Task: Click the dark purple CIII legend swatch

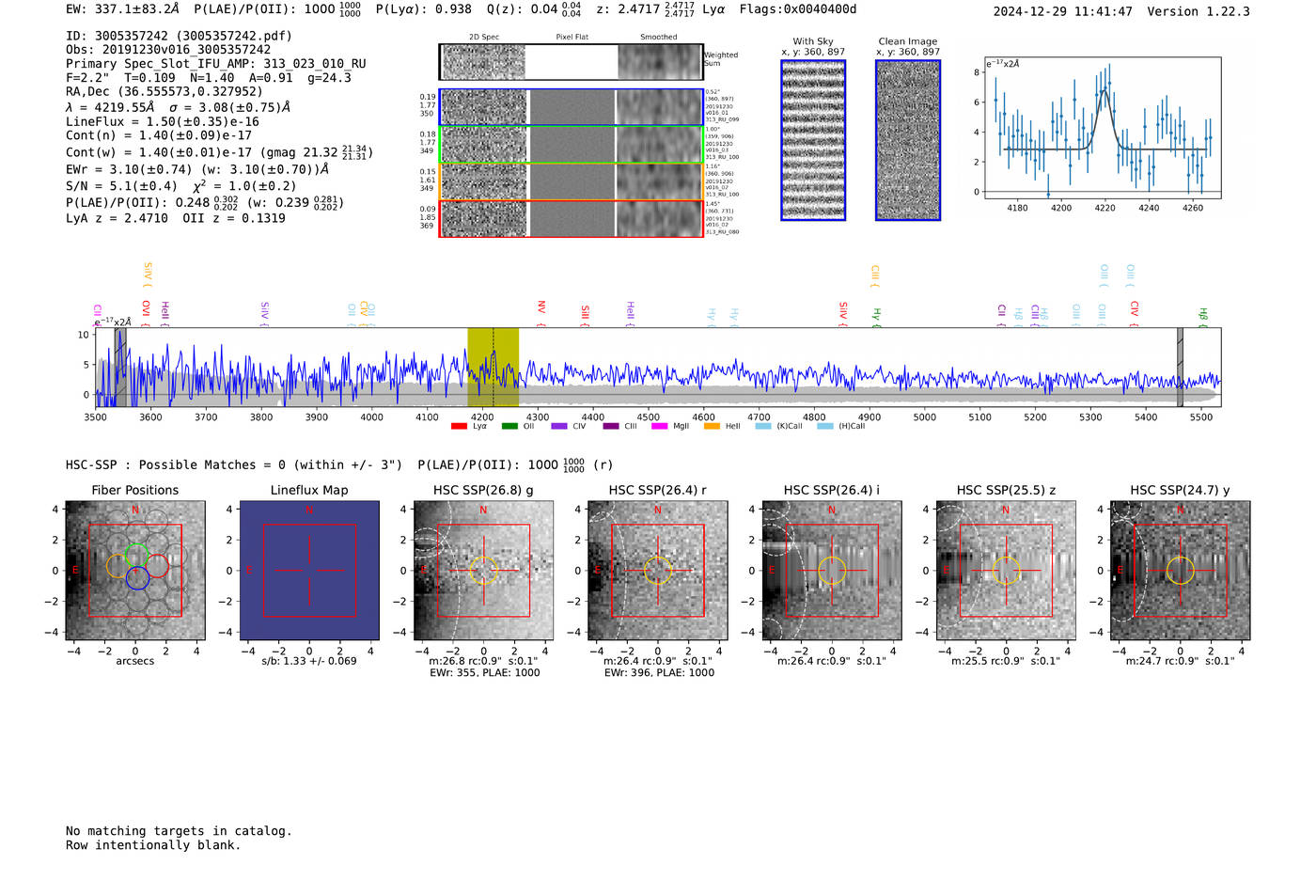Action: click(x=611, y=426)
